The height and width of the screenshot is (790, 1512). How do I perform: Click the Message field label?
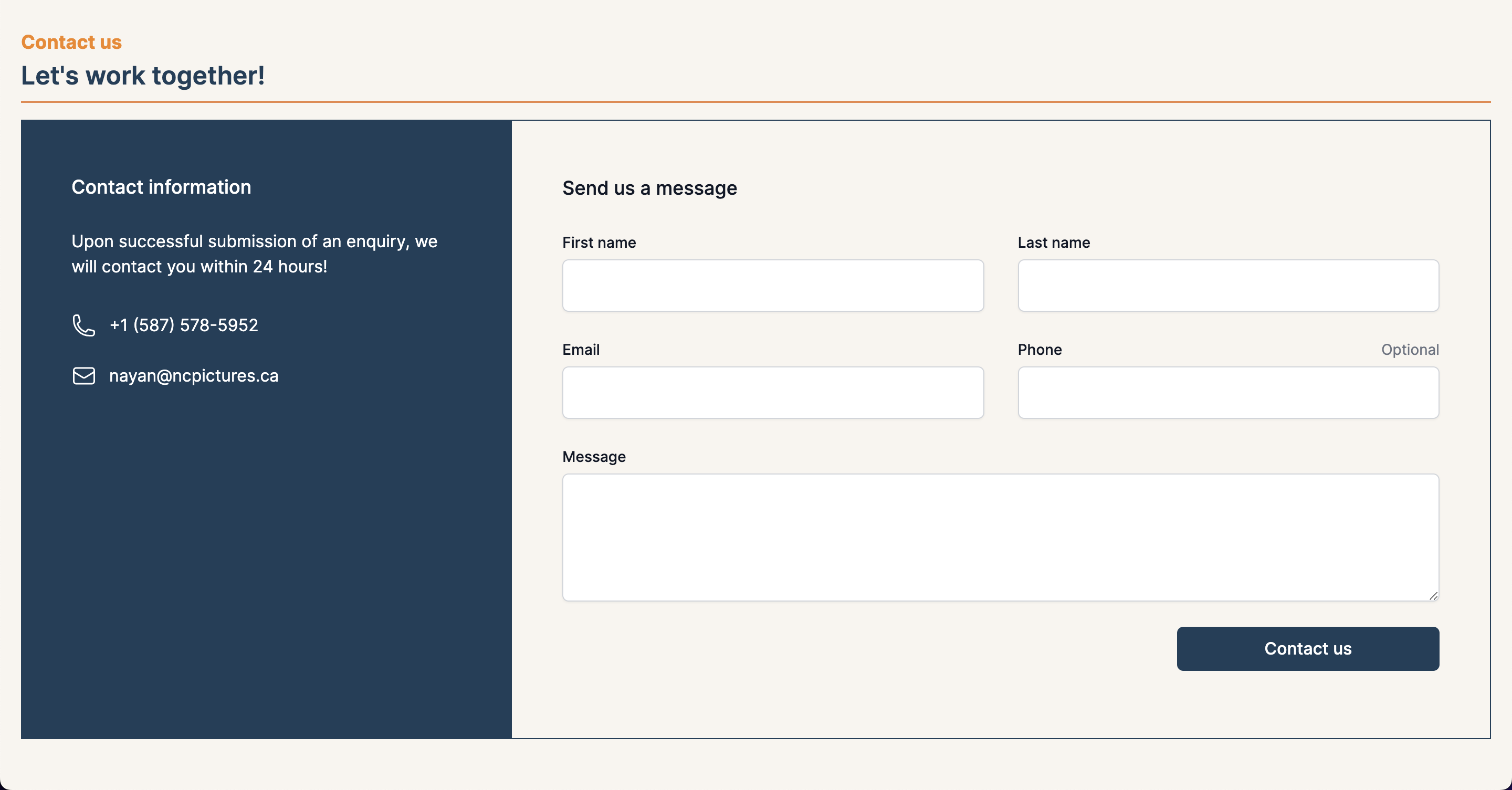(594, 457)
